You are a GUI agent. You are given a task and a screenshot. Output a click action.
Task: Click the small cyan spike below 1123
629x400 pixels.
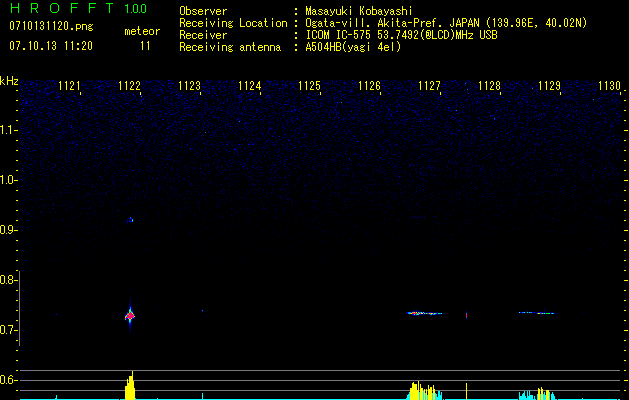tap(202, 396)
